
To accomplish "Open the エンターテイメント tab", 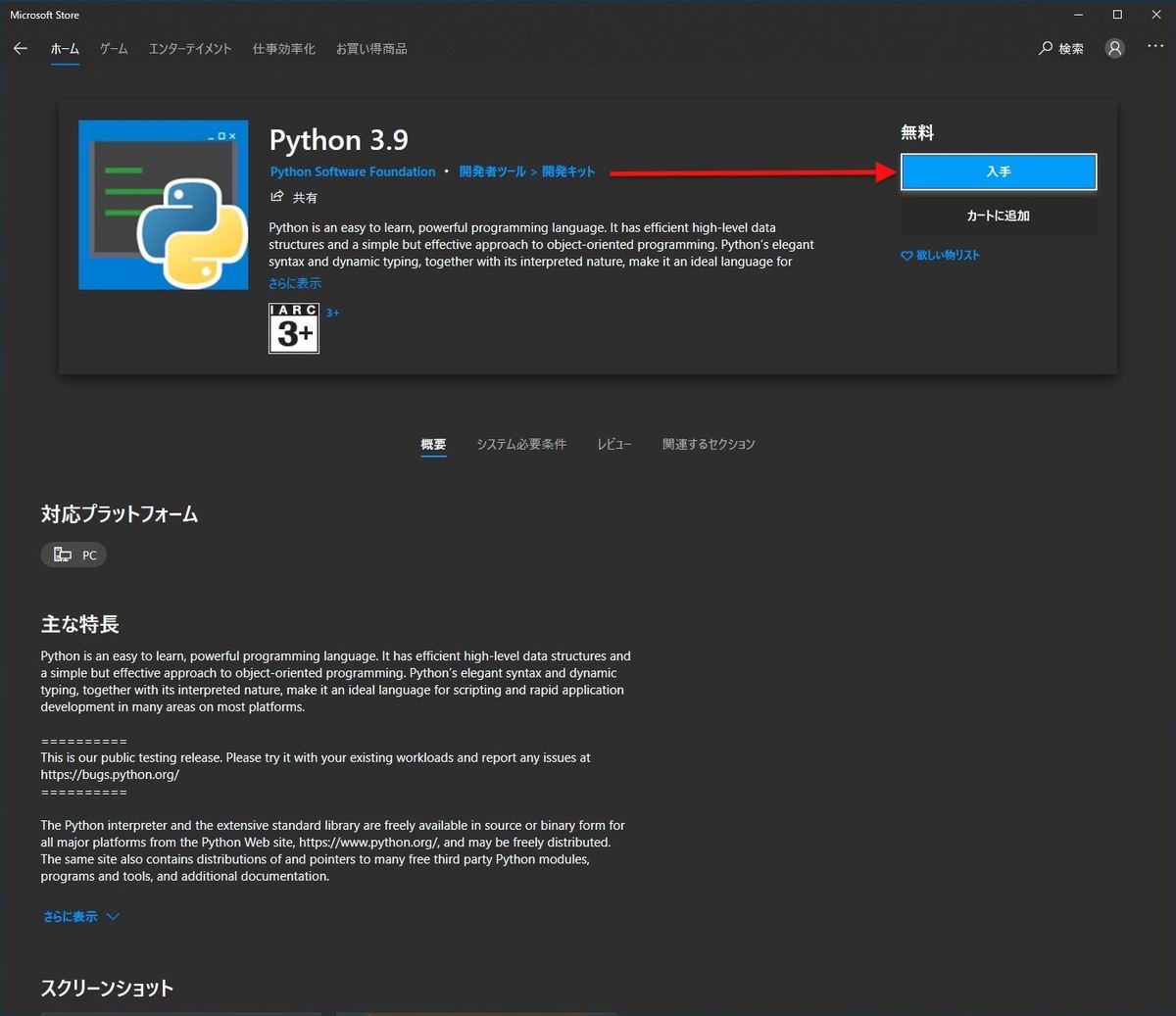I will (x=190, y=48).
